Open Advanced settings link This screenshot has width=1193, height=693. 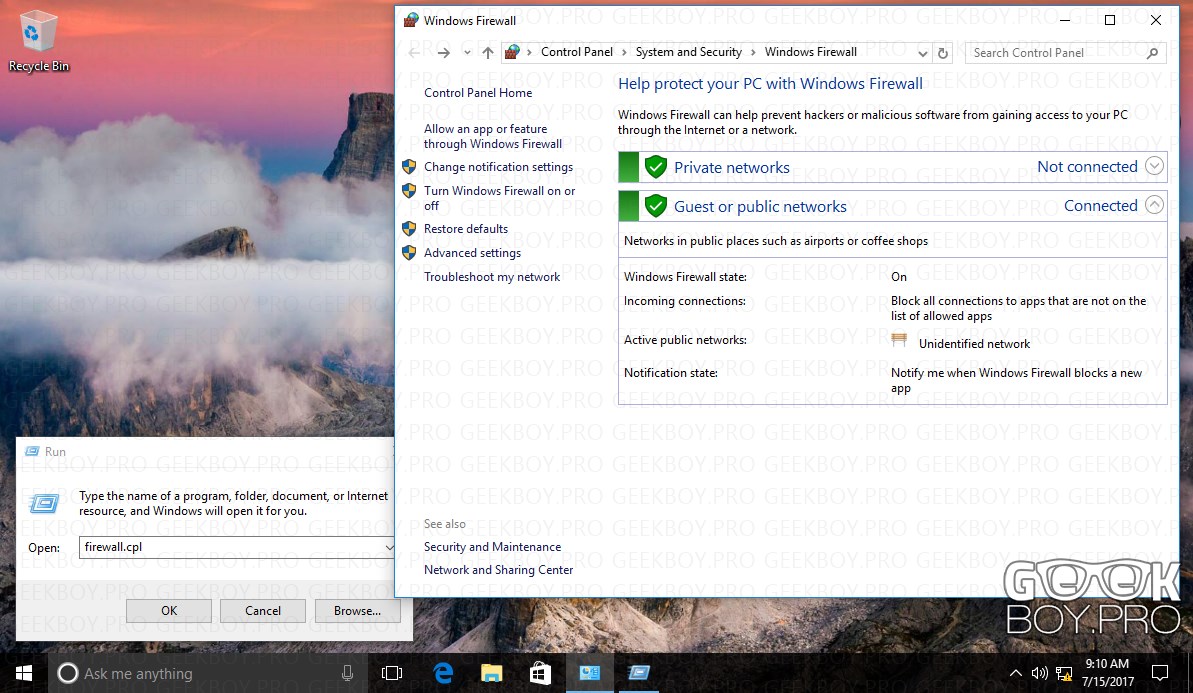(x=472, y=253)
